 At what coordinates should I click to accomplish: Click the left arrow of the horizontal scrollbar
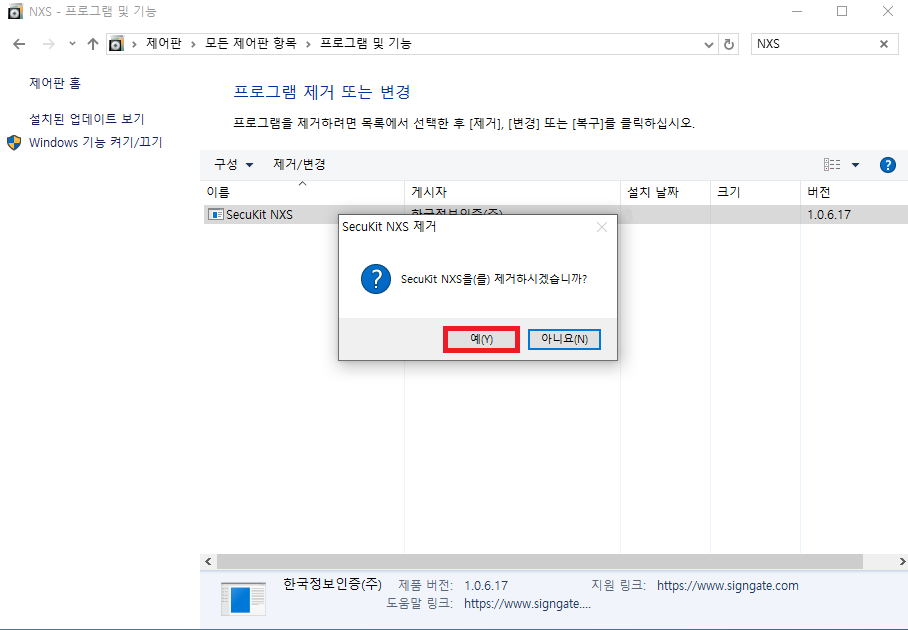tap(208, 562)
